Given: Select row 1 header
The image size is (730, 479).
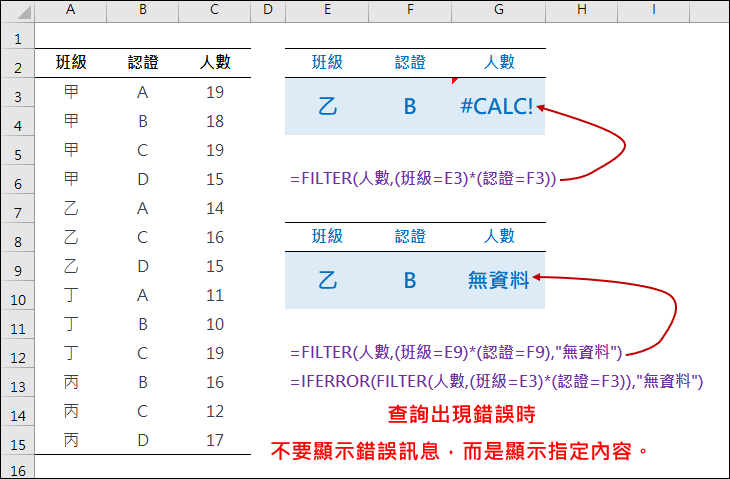Looking at the screenshot, I should coord(18,36).
